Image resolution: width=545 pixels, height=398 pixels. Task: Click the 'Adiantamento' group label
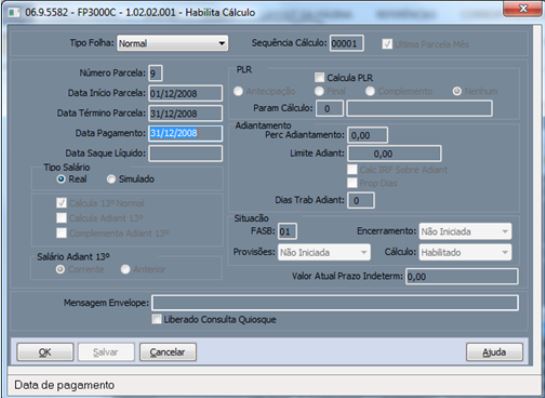tap(263, 125)
